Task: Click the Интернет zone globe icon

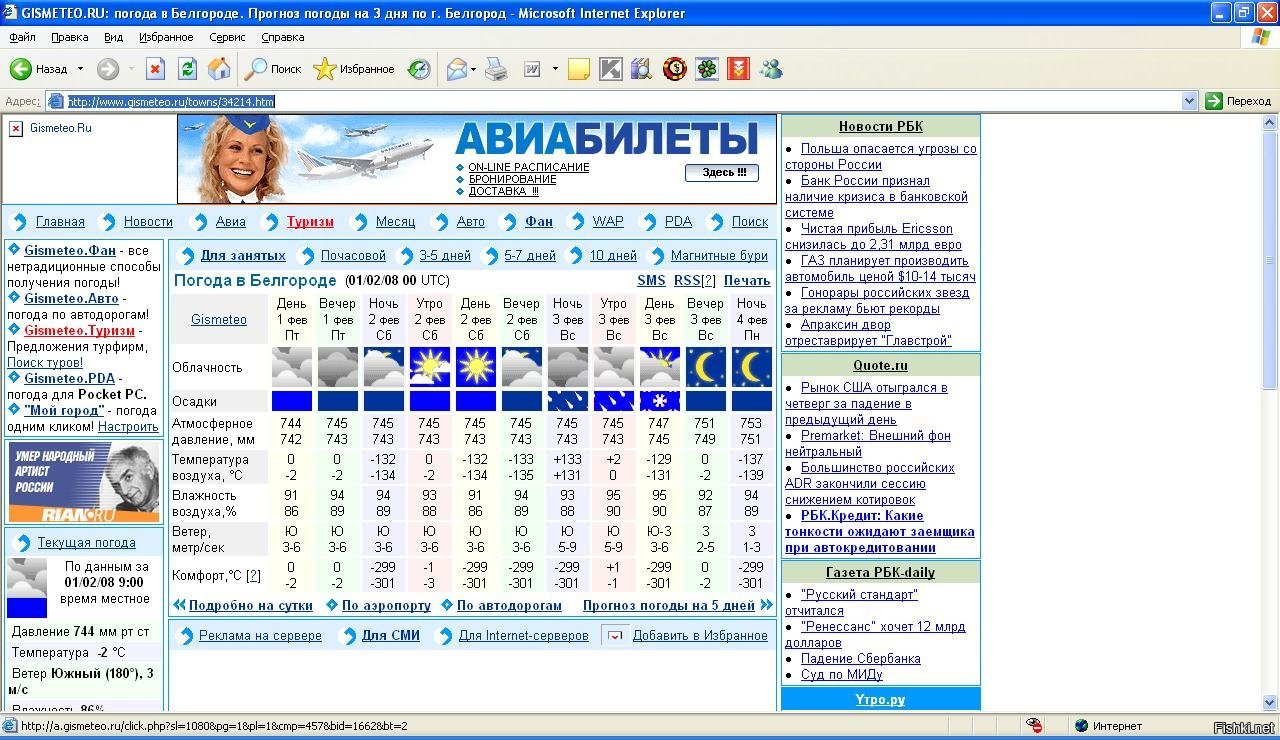Action: pos(1081,726)
